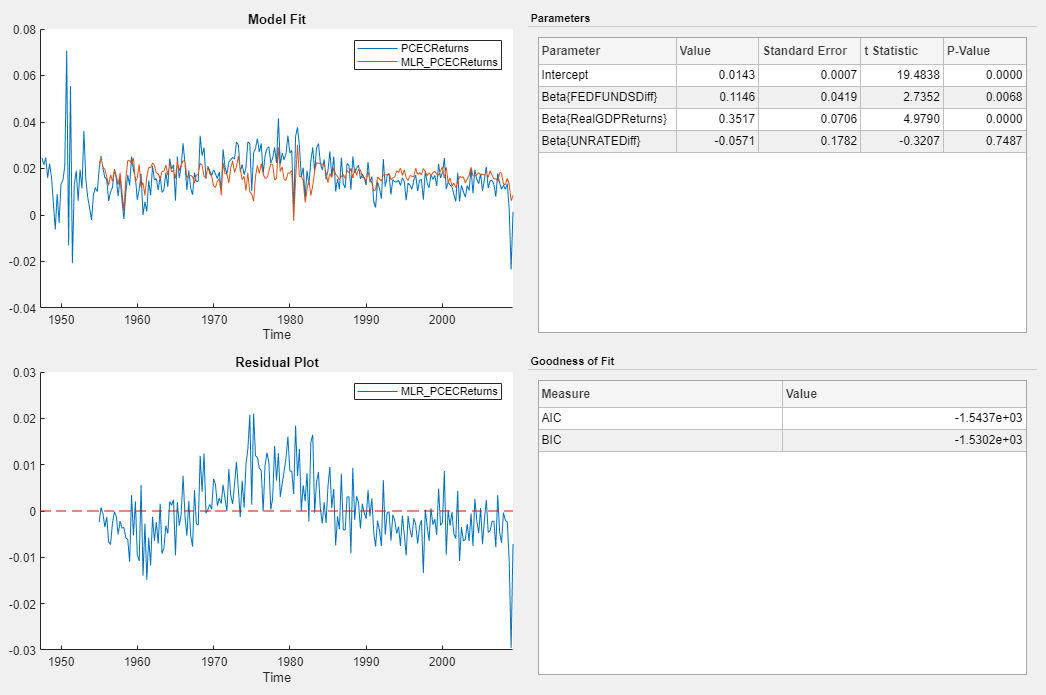Click the Parameter column header

[607, 51]
